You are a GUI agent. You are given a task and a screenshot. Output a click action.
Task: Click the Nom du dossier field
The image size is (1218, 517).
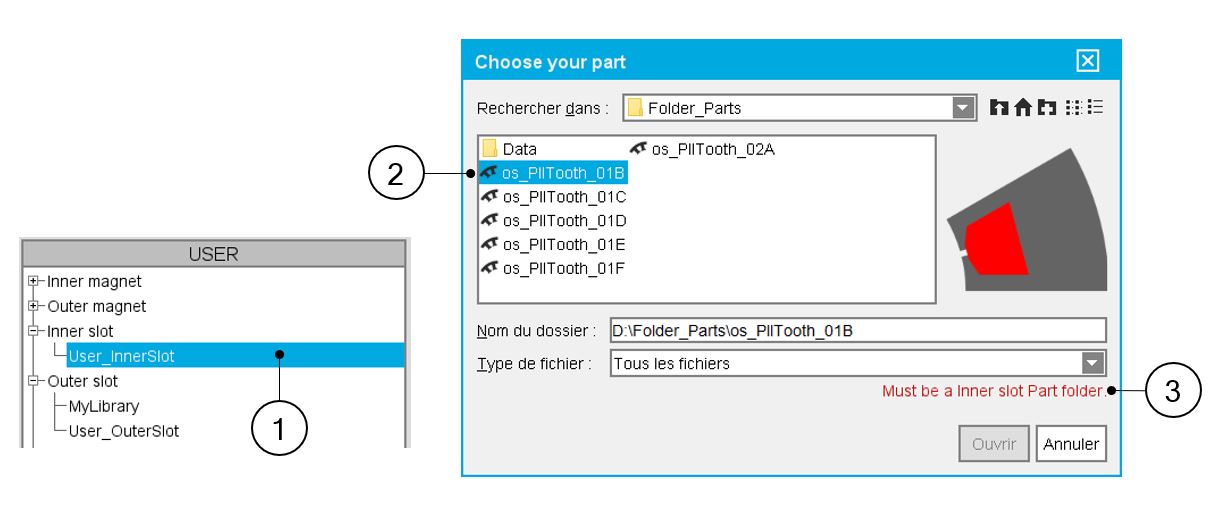point(857,331)
